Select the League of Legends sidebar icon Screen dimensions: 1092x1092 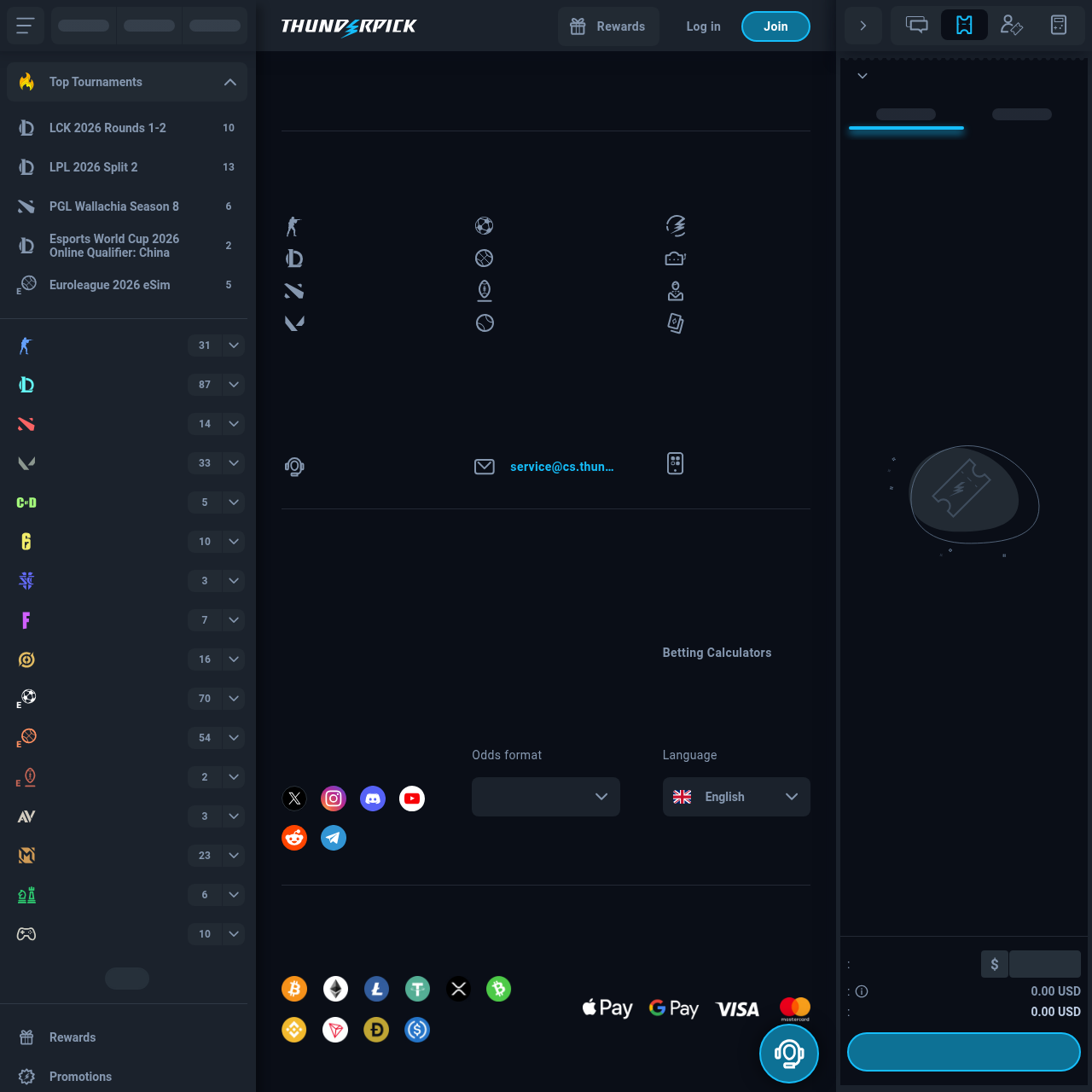point(26,385)
